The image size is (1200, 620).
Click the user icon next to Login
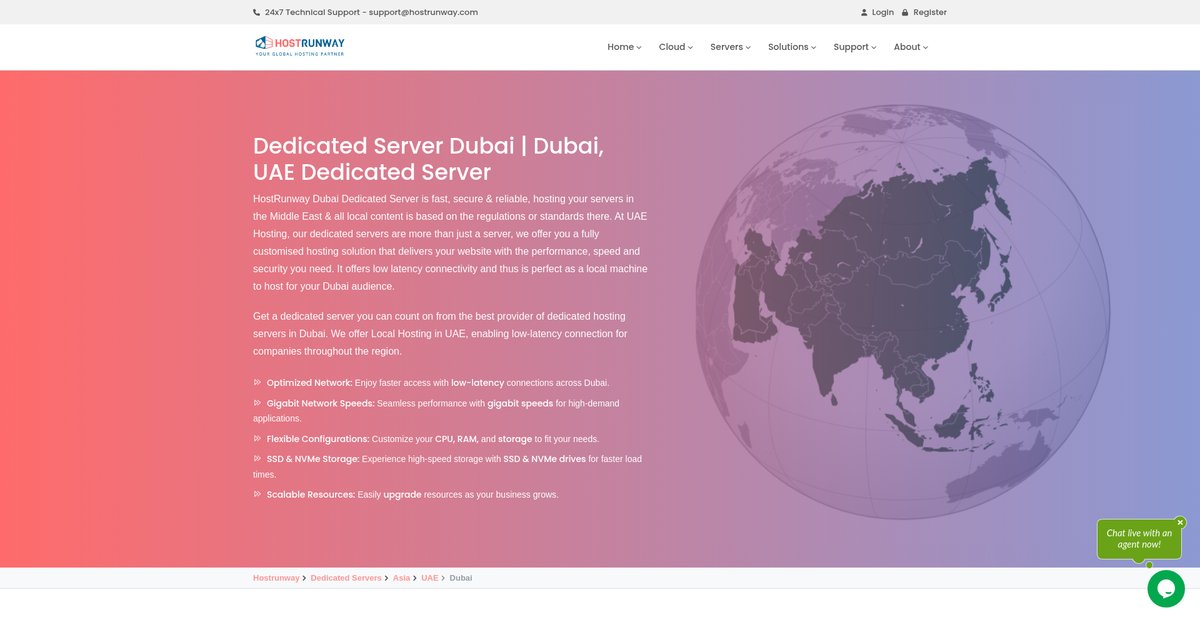coord(864,13)
